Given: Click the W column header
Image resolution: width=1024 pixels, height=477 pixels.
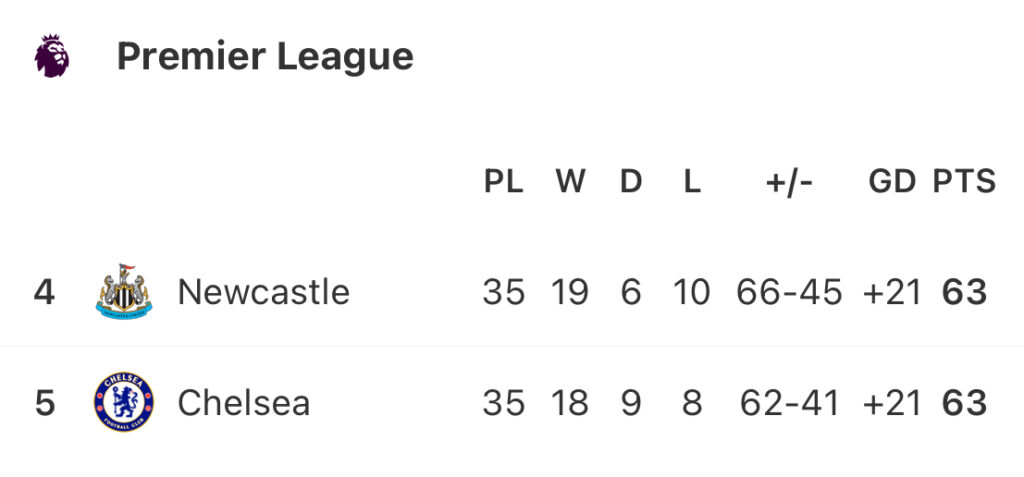Looking at the screenshot, I should pos(570,181).
